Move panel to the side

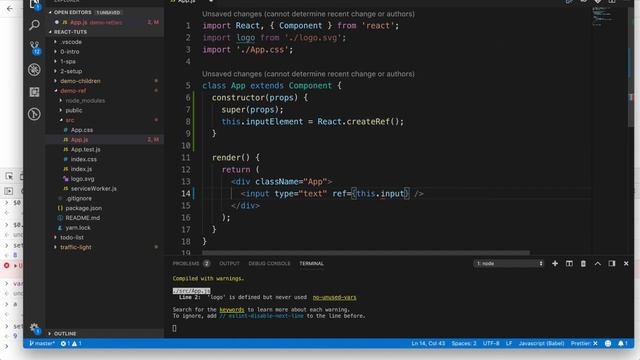[611, 264]
